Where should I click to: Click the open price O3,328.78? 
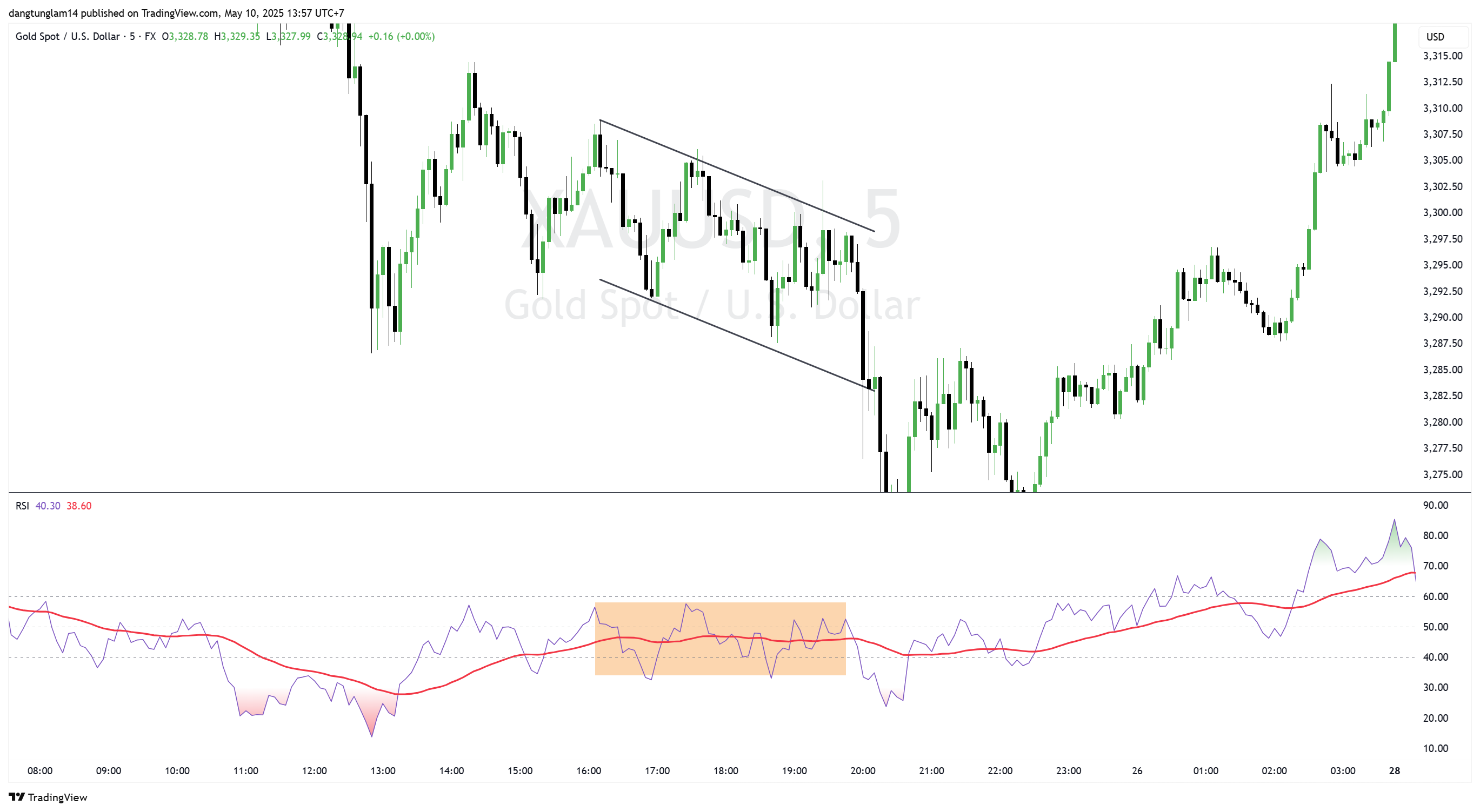click(x=184, y=36)
